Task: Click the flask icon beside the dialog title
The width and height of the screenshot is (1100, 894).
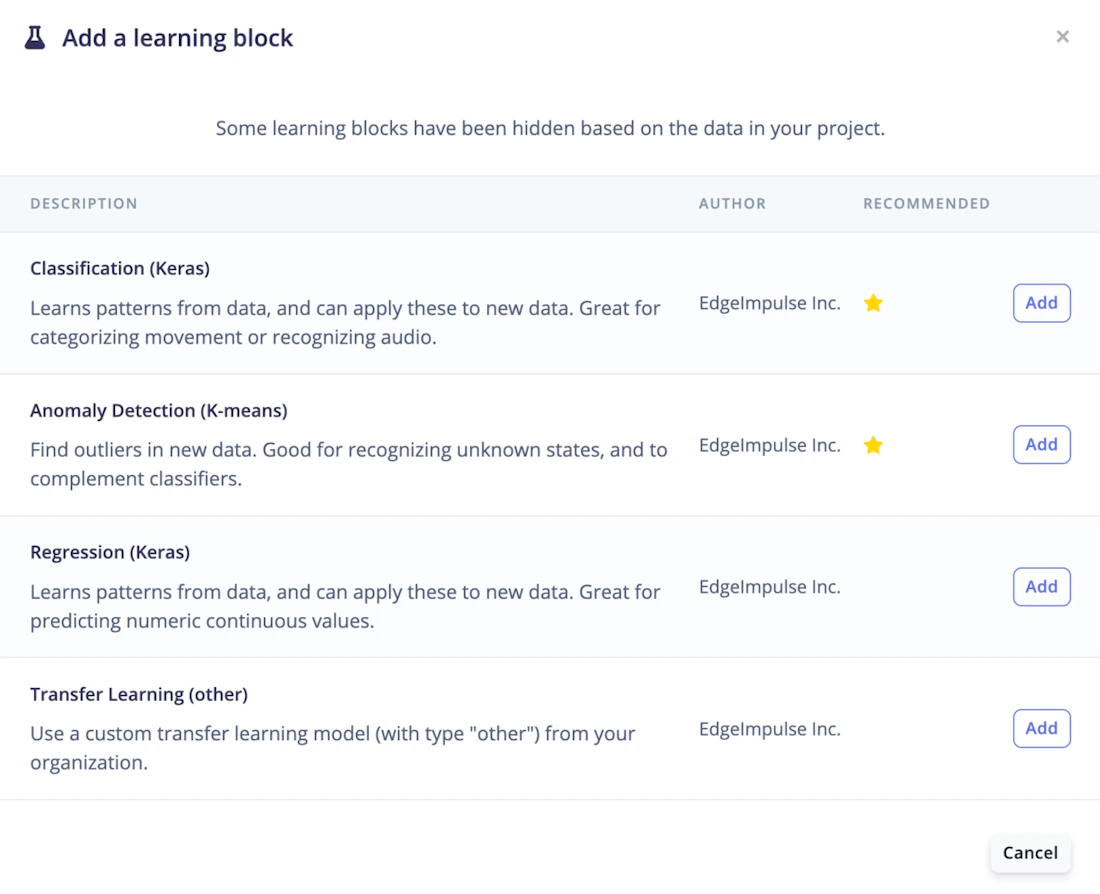Action: 35,38
